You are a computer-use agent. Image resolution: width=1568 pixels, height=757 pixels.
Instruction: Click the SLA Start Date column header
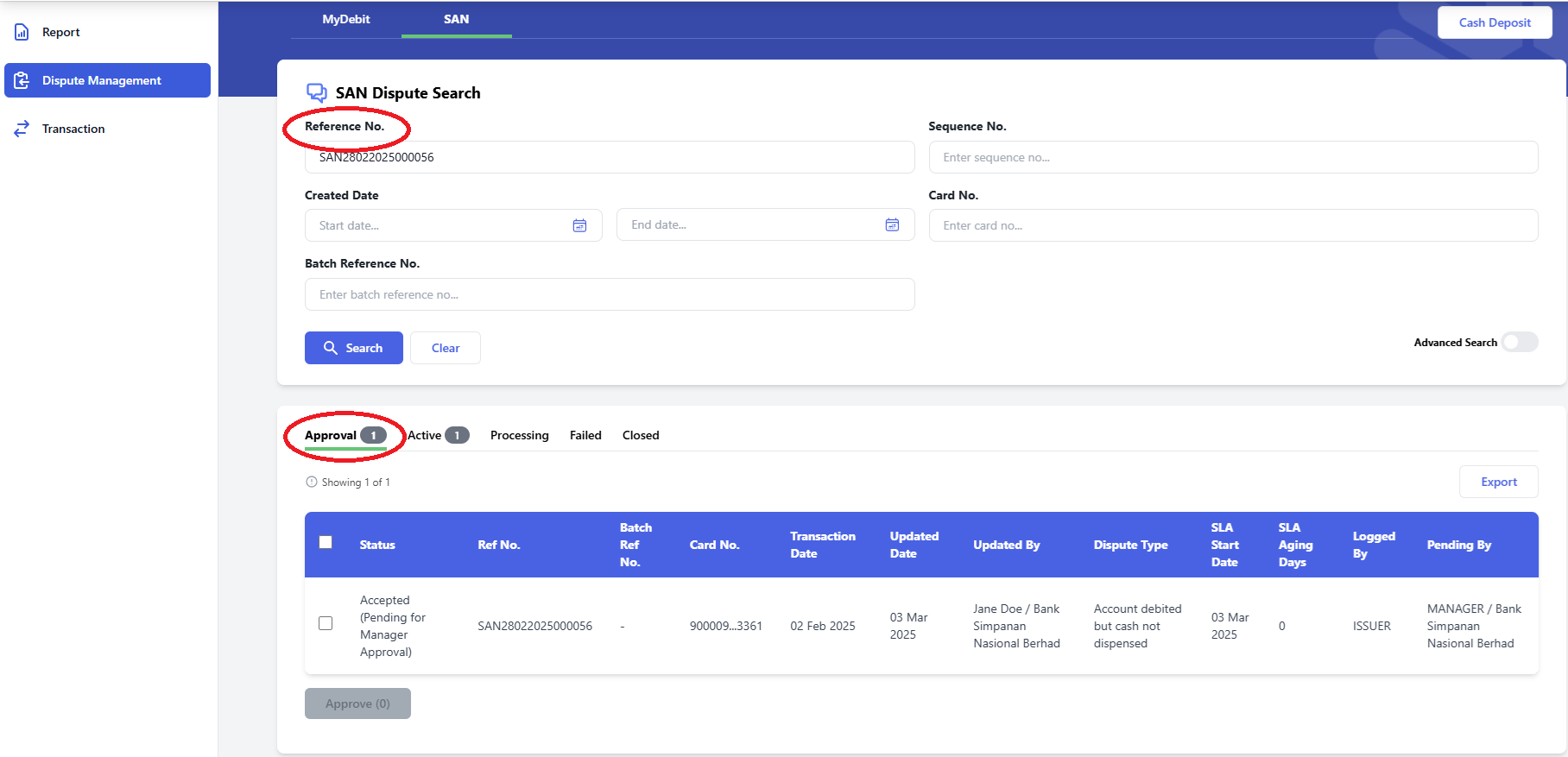1225,545
